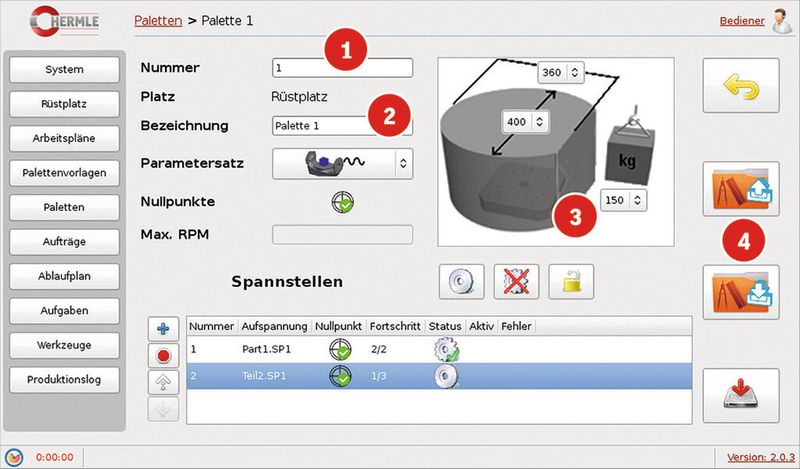Click the 2/2 progress value
The height and width of the screenshot is (469, 800).
[379, 350]
